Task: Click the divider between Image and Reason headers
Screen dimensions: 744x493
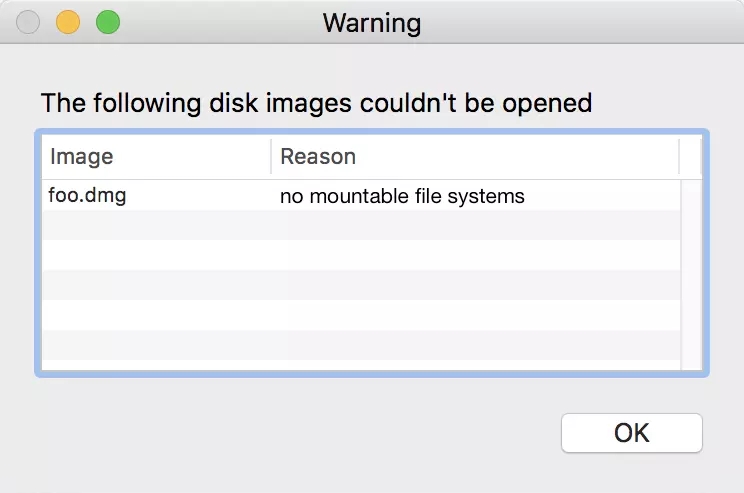Action: click(x=271, y=157)
